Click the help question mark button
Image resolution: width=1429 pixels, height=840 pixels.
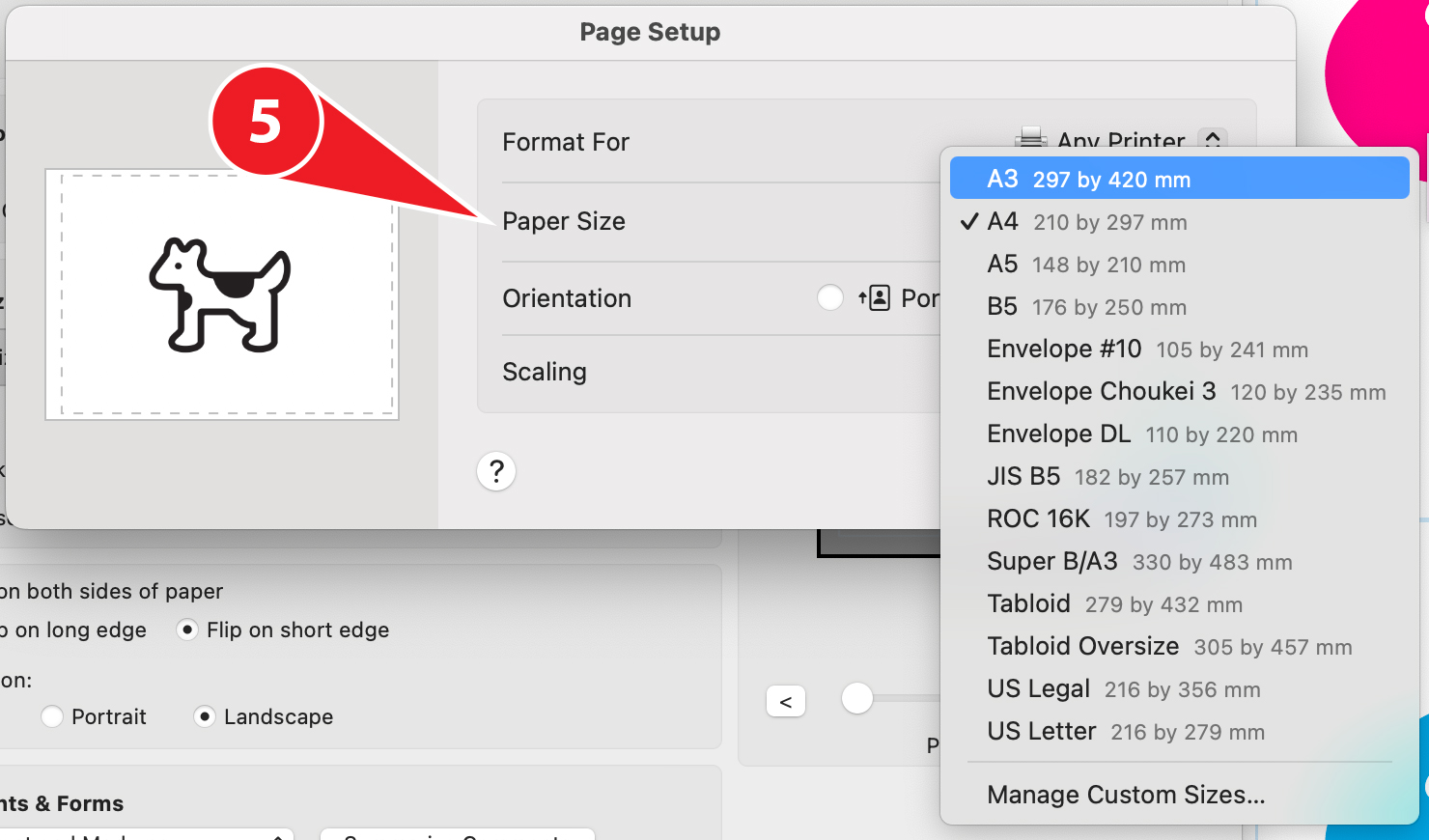[x=496, y=471]
